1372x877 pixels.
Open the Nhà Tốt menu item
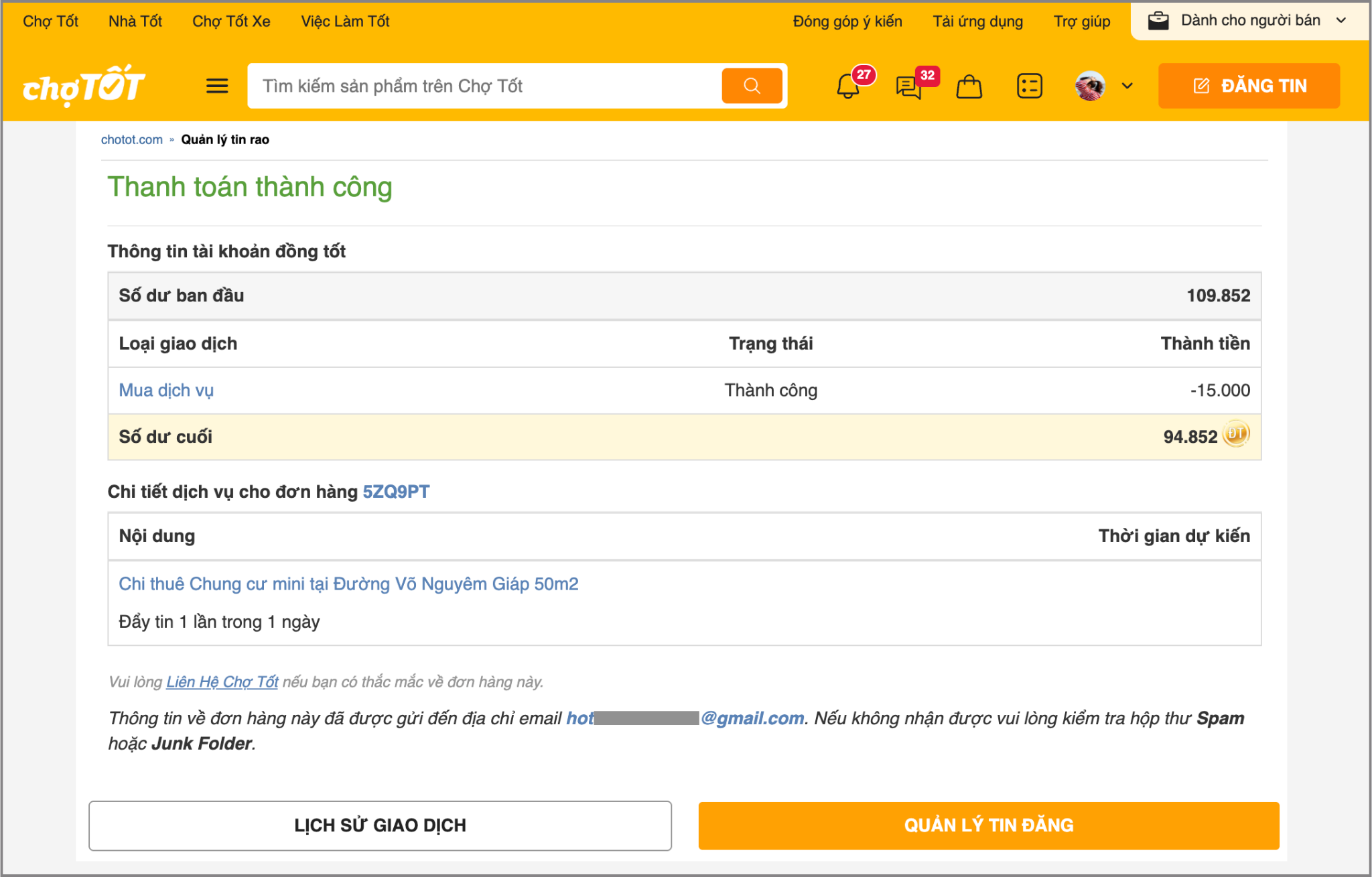135,21
